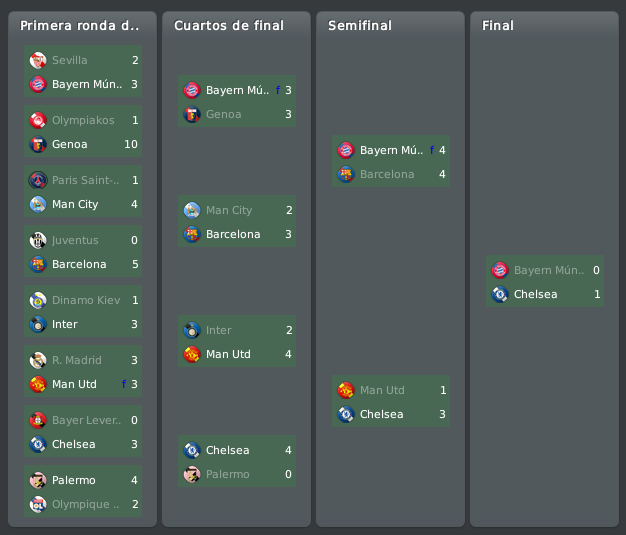Click the Olympique Lyon crest icon
626x535 pixels.
coord(38,504)
